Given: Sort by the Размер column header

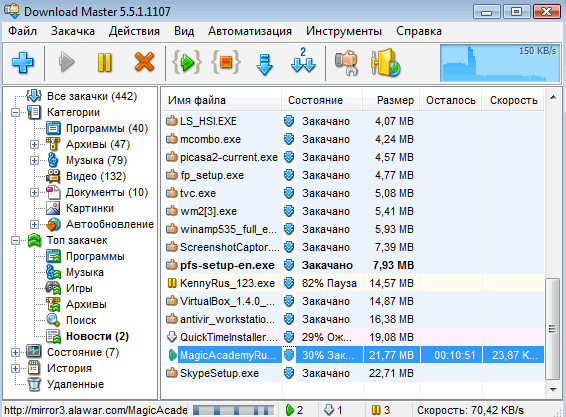Looking at the screenshot, I should [391, 100].
